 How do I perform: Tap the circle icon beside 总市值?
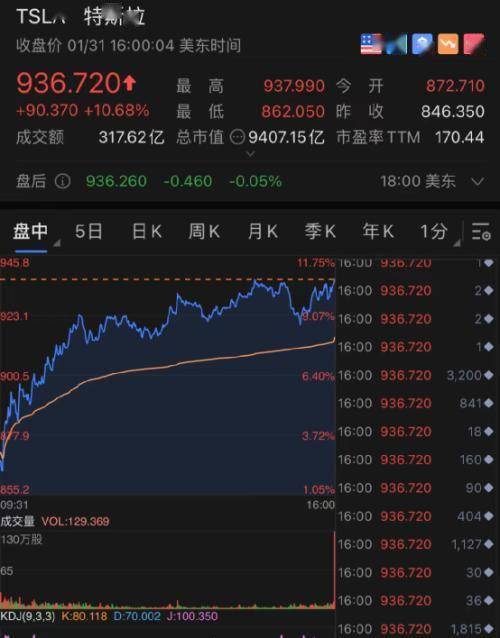pyautogui.click(x=237, y=137)
